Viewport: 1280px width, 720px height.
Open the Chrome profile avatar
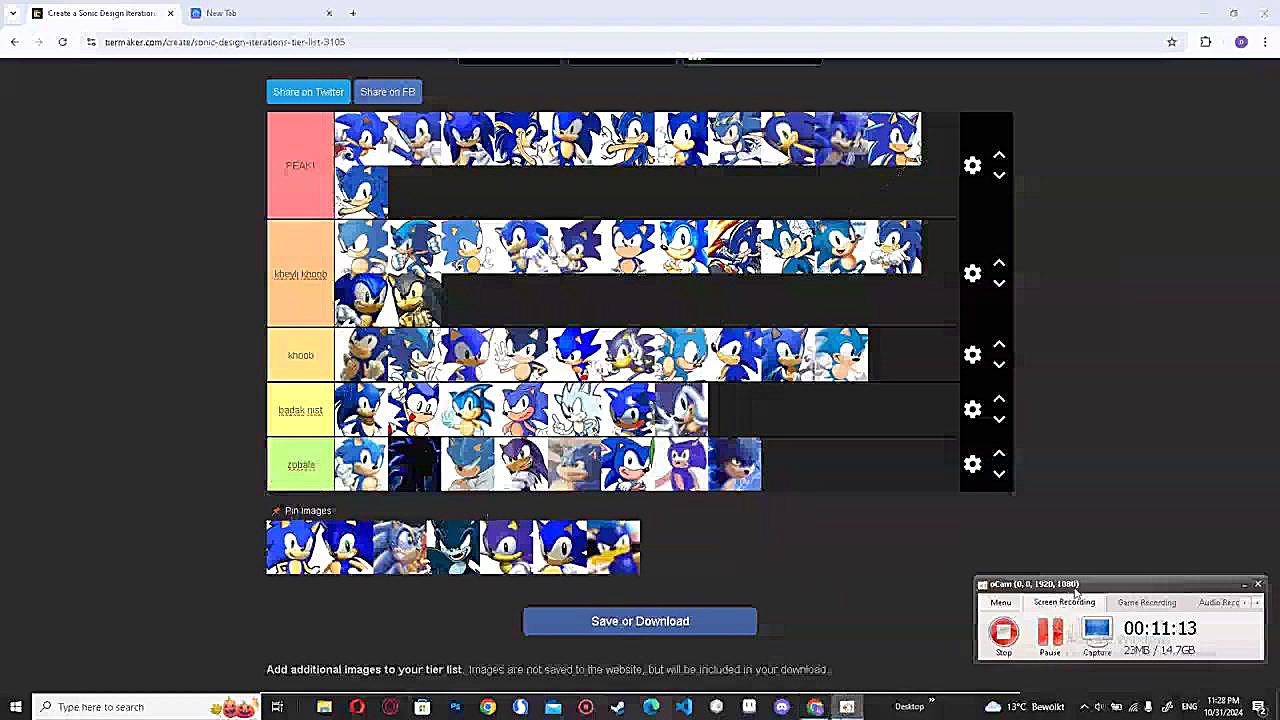(1241, 42)
